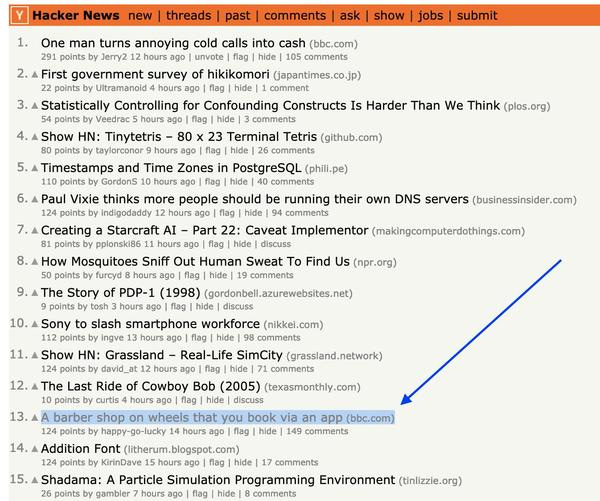View 17 comments on Addition Font
Viewport: 600px width, 501px height.
(x=290, y=462)
